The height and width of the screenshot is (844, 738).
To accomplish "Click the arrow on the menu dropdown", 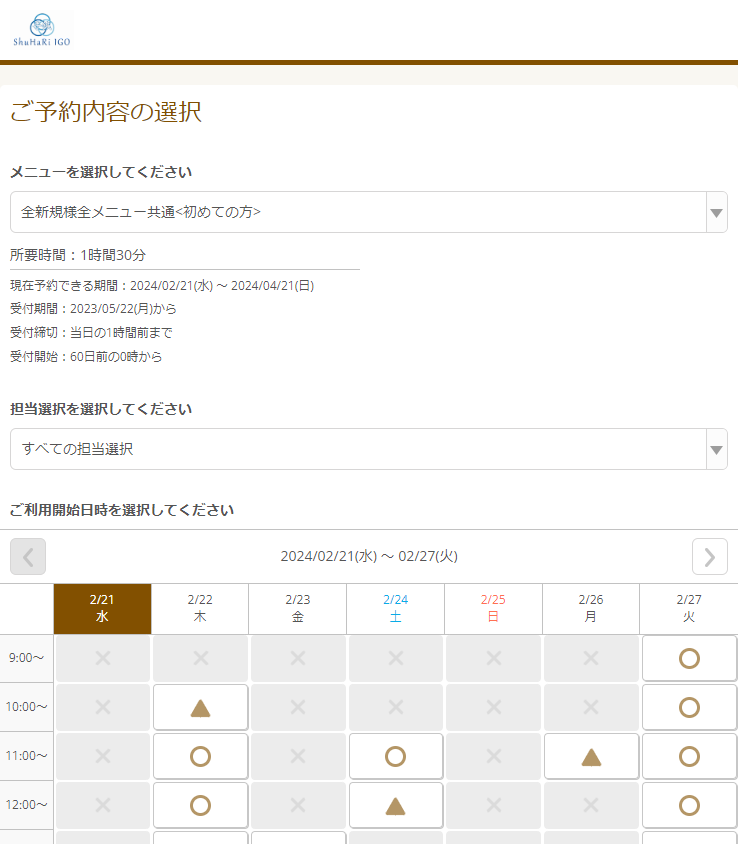I will pos(716,212).
